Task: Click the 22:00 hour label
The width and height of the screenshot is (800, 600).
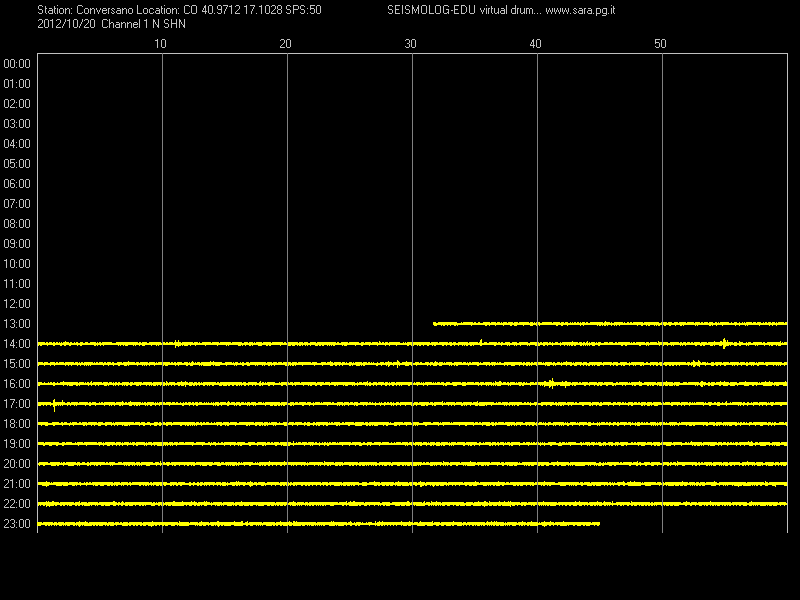Action: tap(17, 504)
